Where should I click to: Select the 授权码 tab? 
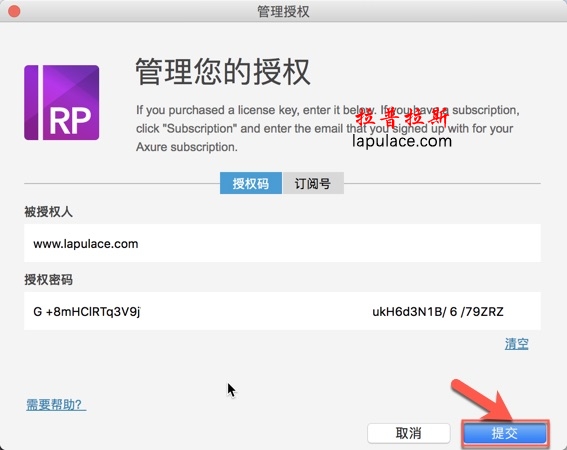(x=251, y=183)
